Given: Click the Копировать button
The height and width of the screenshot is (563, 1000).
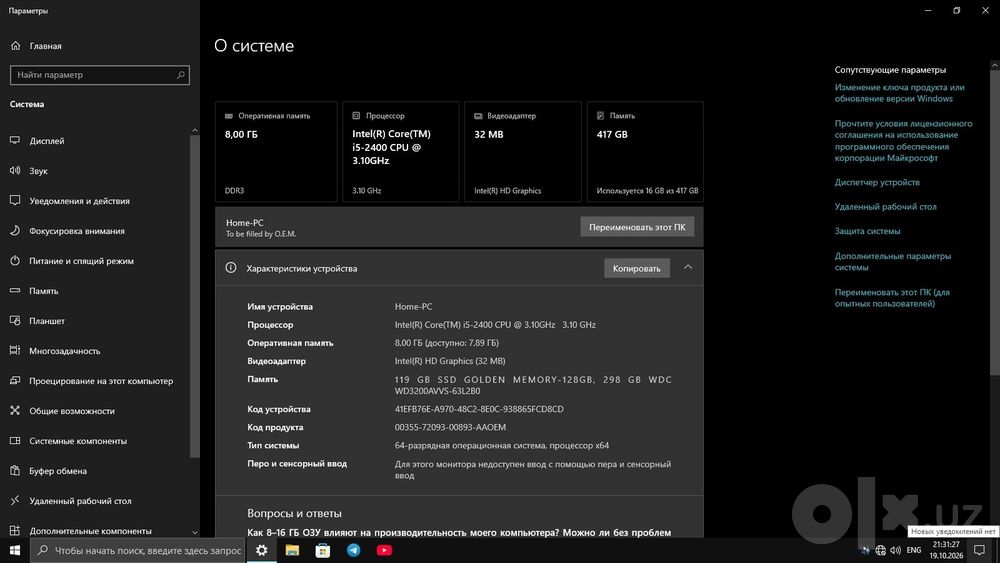Looking at the screenshot, I should [x=636, y=268].
